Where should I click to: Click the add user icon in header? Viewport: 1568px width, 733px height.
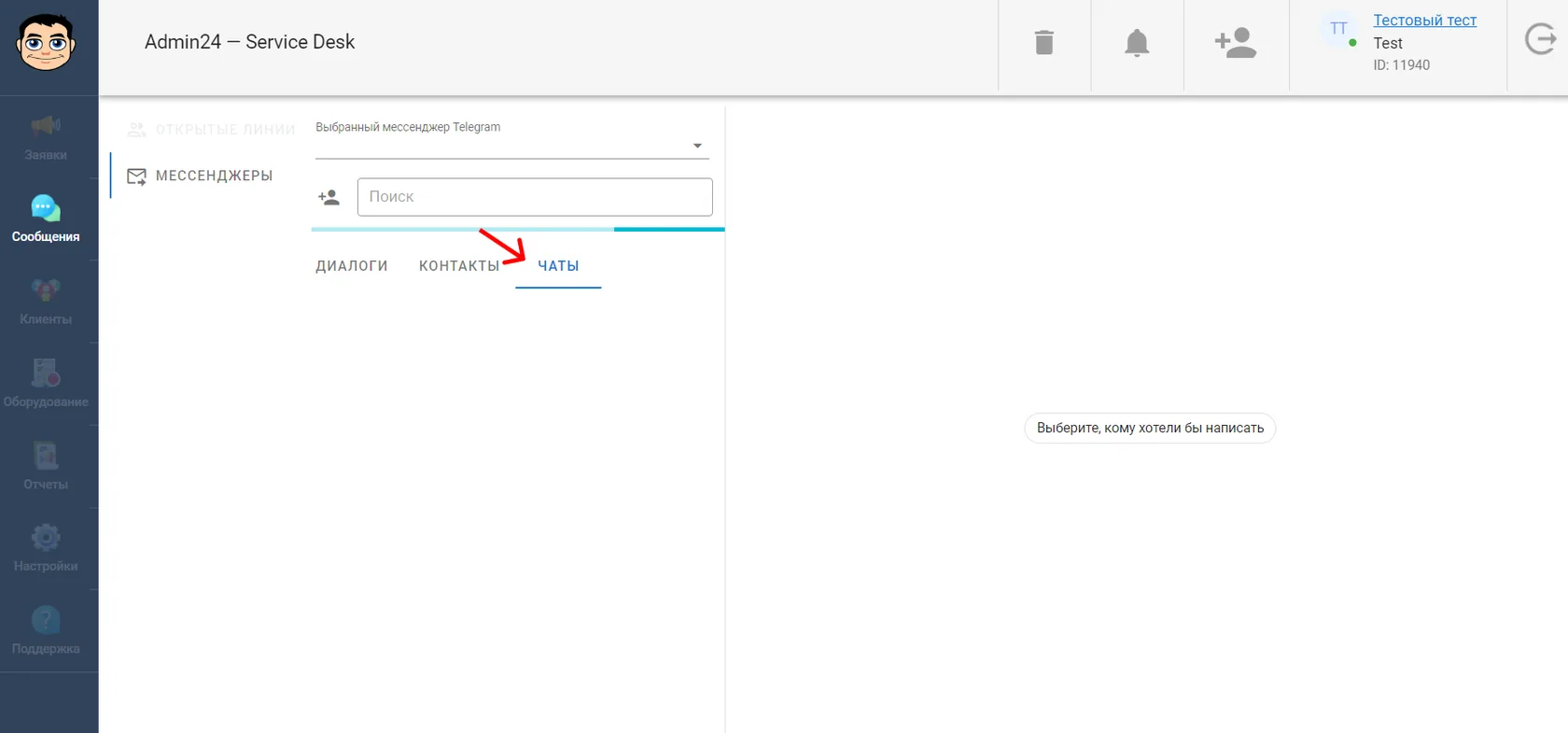pos(1236,43)
